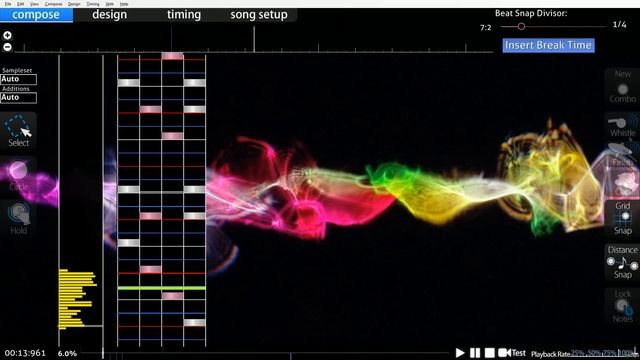Set playback rate to 50%
Screen dimensions: 640x360
point(594,353)
